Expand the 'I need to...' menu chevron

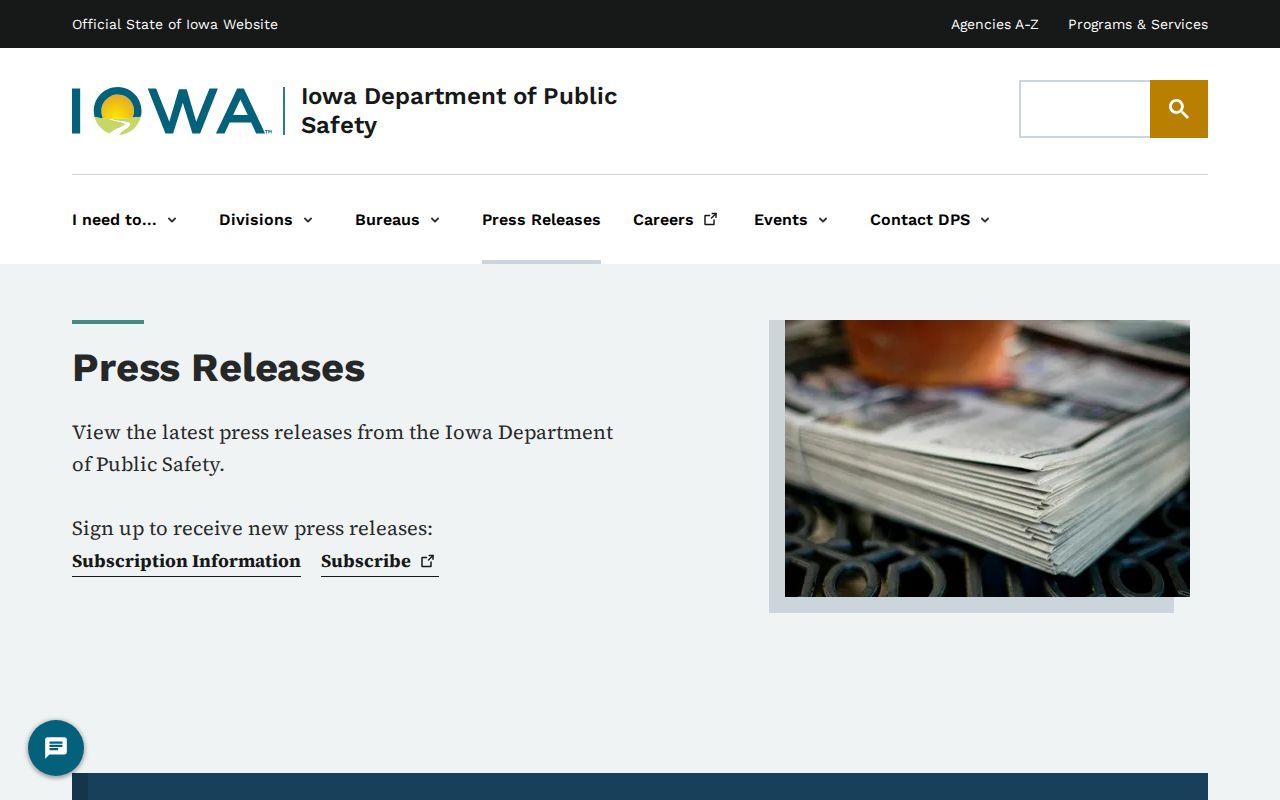click(172, 220)
